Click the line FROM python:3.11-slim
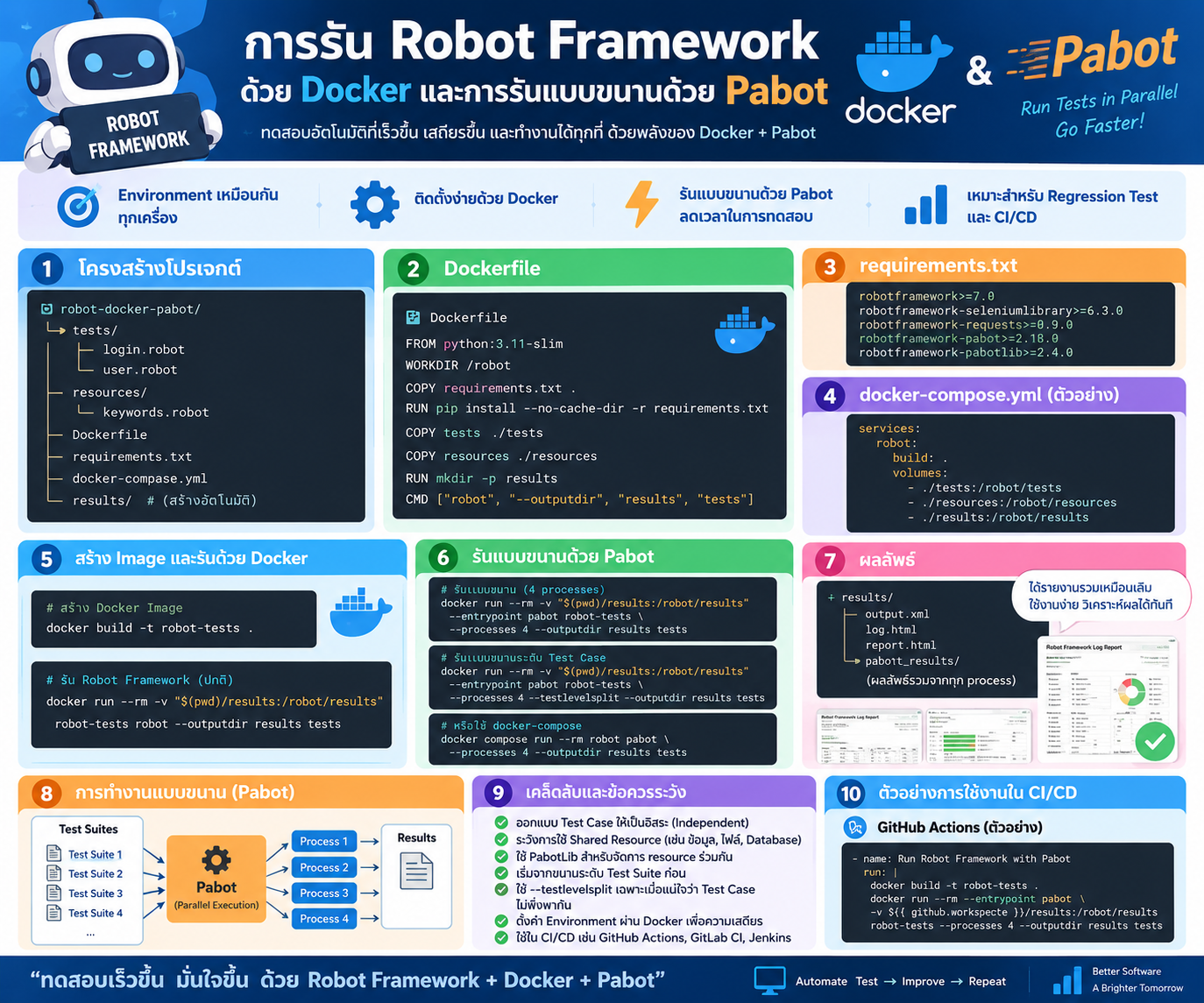The width and height of the screenshot is (1204, 1003). click(484, 343)
